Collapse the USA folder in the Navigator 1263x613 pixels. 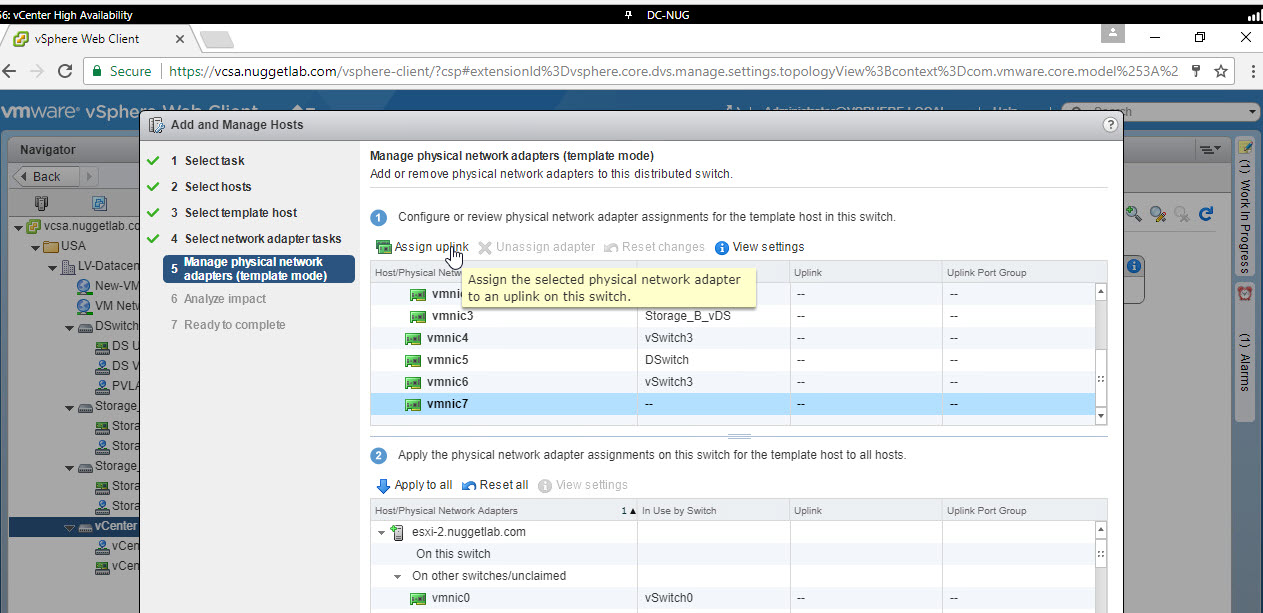pos(36,247)
